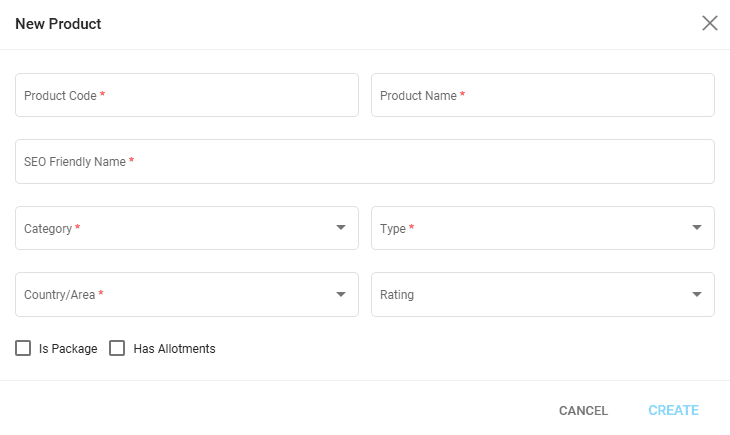Click the Country/Area dropdown arrow
The width and height of the screenshot is (730, 435).
(341, 294)
